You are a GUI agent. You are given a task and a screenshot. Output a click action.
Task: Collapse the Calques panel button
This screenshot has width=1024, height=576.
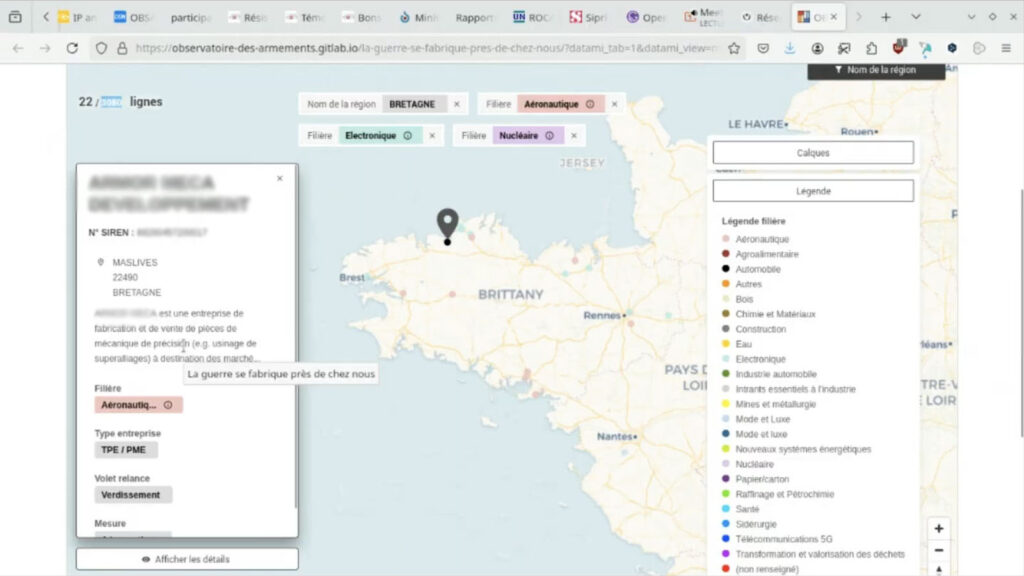coord(813,153)
